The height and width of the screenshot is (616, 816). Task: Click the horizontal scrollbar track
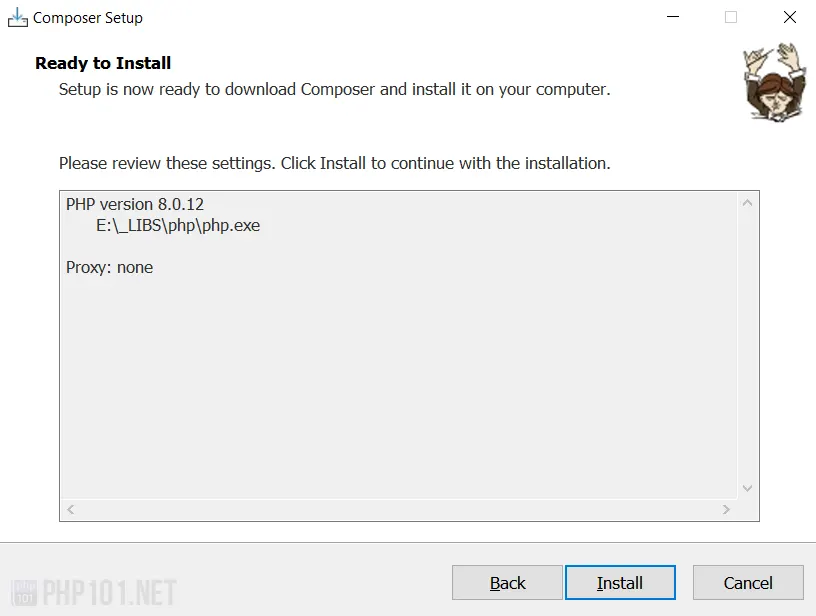point(400,509)
